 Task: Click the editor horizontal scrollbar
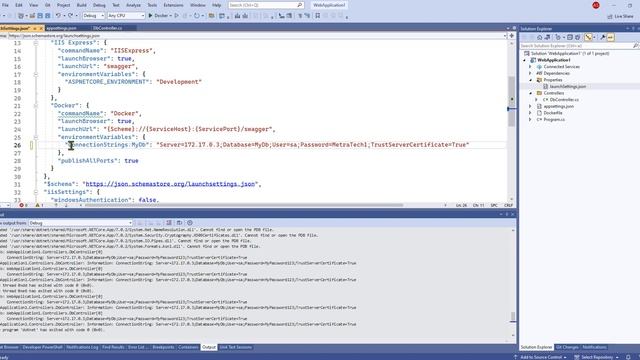coord(244,205)
